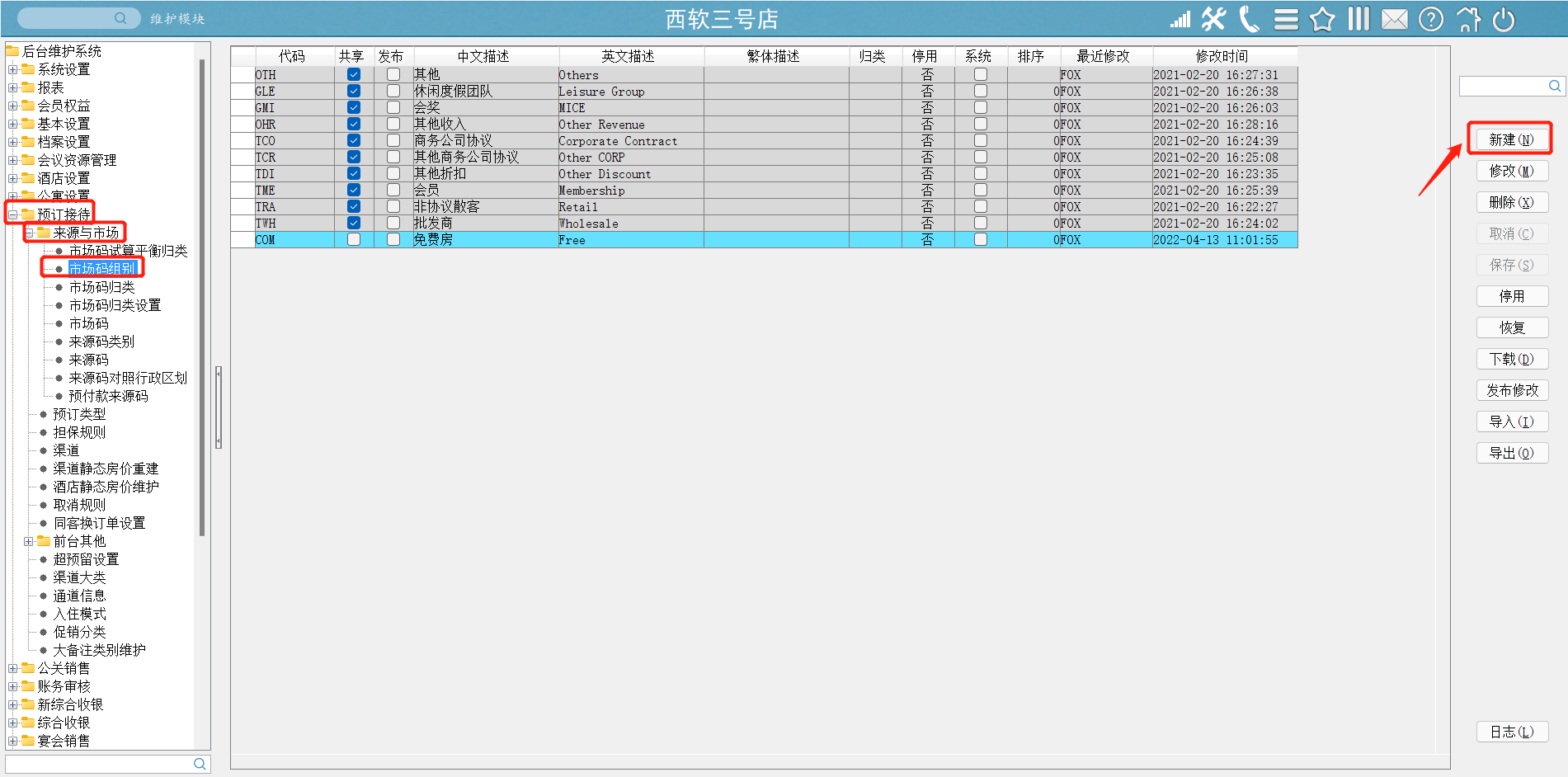Click the power icon in header
Viewport: 1568px width, 777px height.
click(x=1504, y=19)
